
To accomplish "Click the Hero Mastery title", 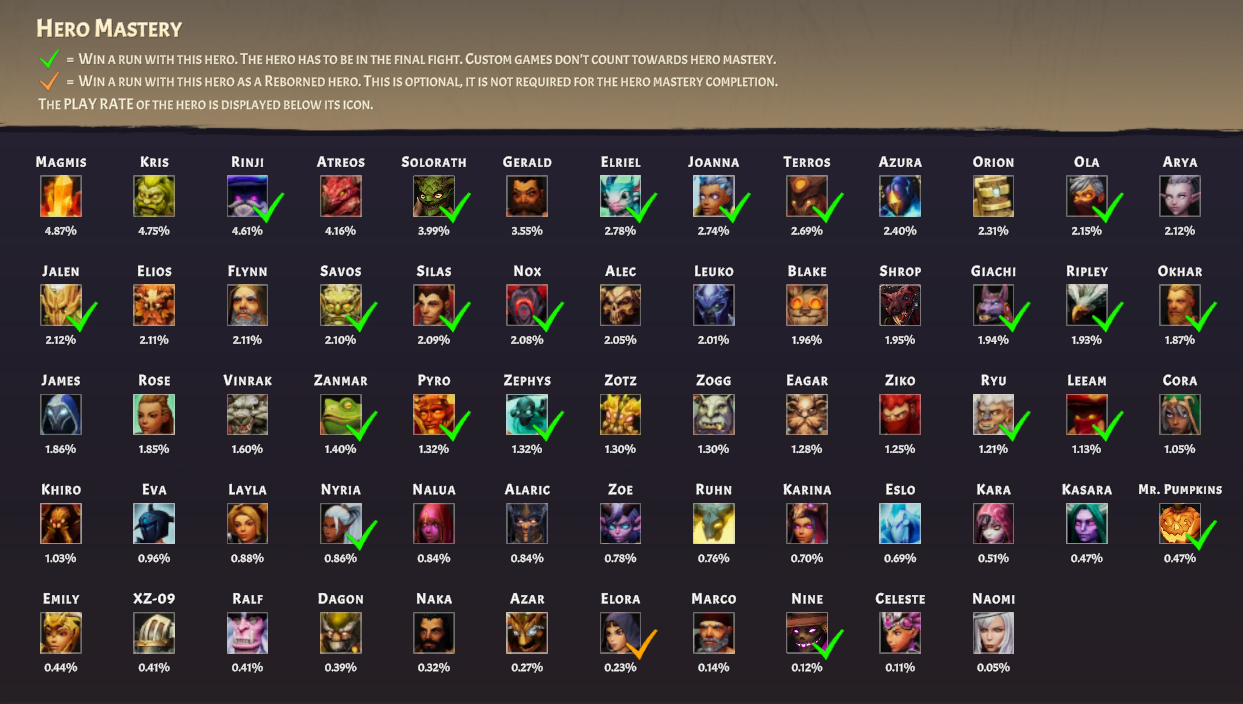I will click(109, 28).
